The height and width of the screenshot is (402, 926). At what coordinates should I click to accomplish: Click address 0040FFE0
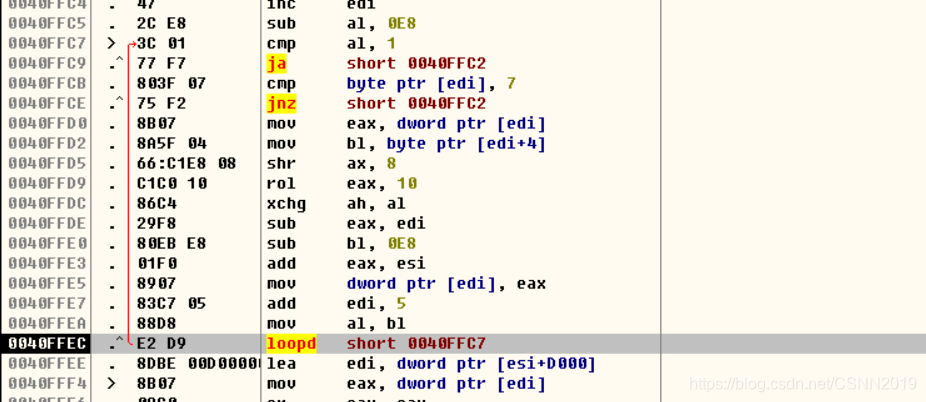coord(47,244)
